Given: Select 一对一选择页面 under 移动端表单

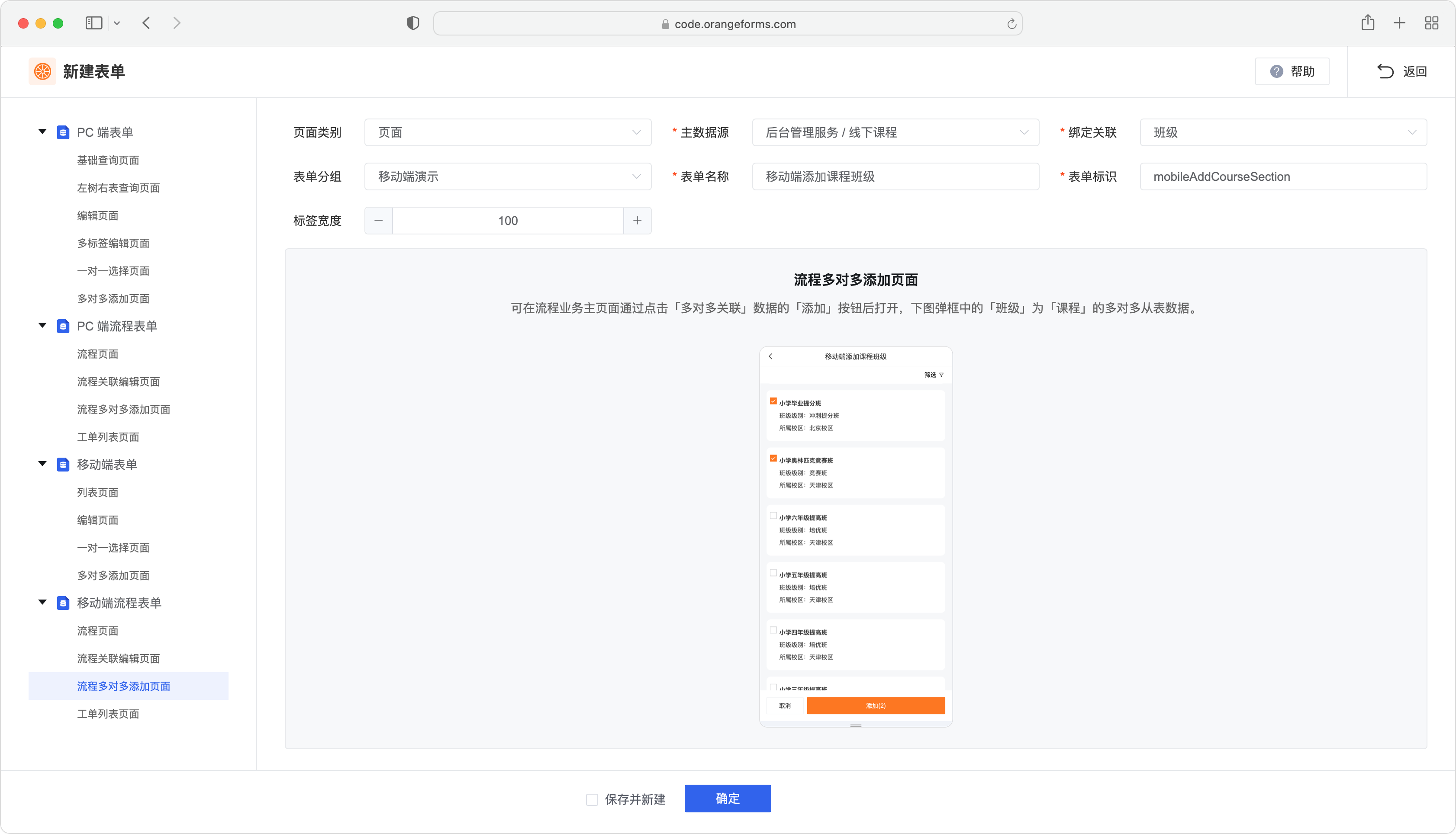Looking at the screenshot, I should point(113,548).
